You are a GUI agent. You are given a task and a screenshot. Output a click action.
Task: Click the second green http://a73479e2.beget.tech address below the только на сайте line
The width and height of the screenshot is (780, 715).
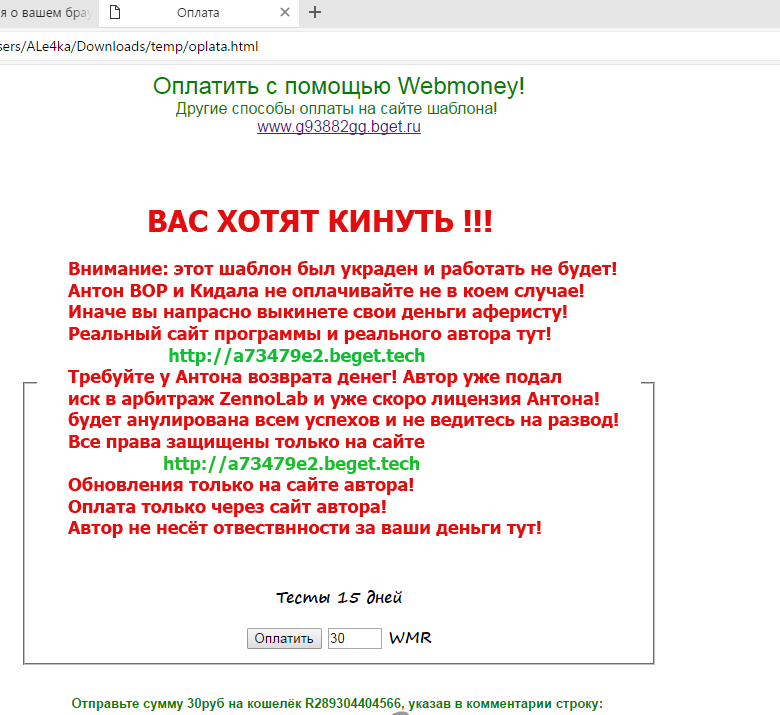pyautogui.click(x=292, y=463)
